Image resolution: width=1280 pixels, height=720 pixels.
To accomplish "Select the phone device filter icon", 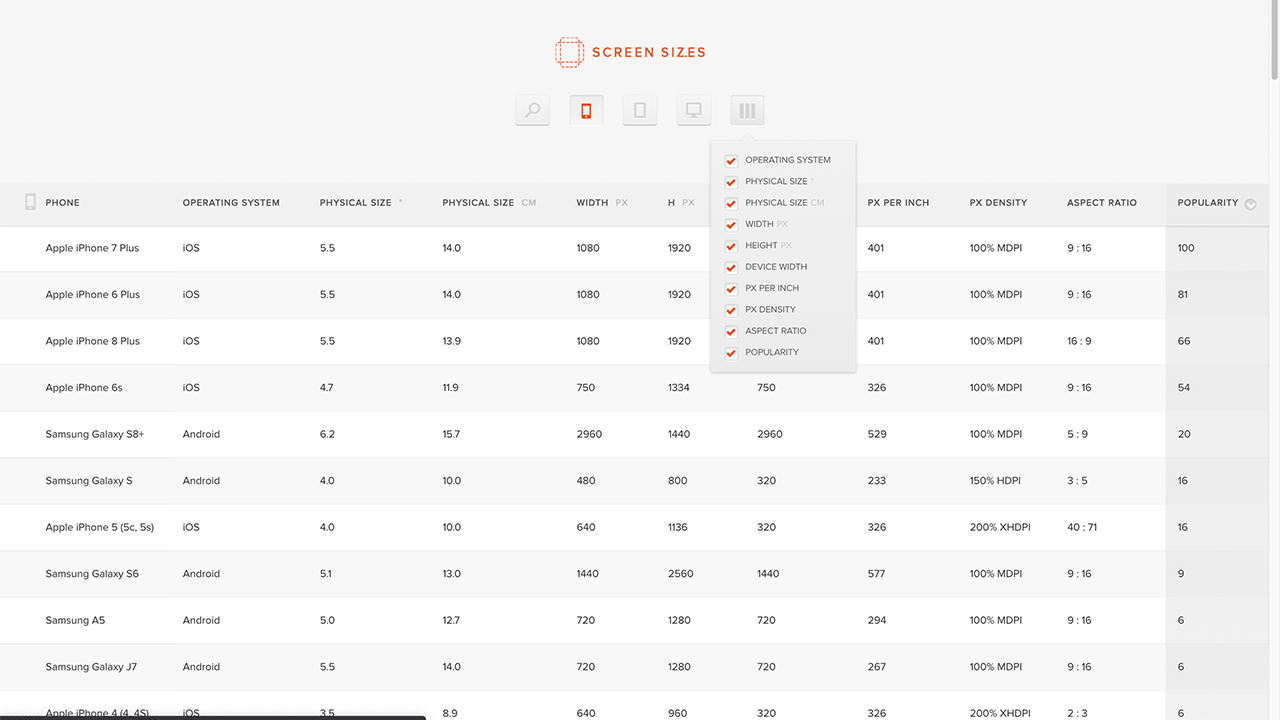I will [586, 110].
